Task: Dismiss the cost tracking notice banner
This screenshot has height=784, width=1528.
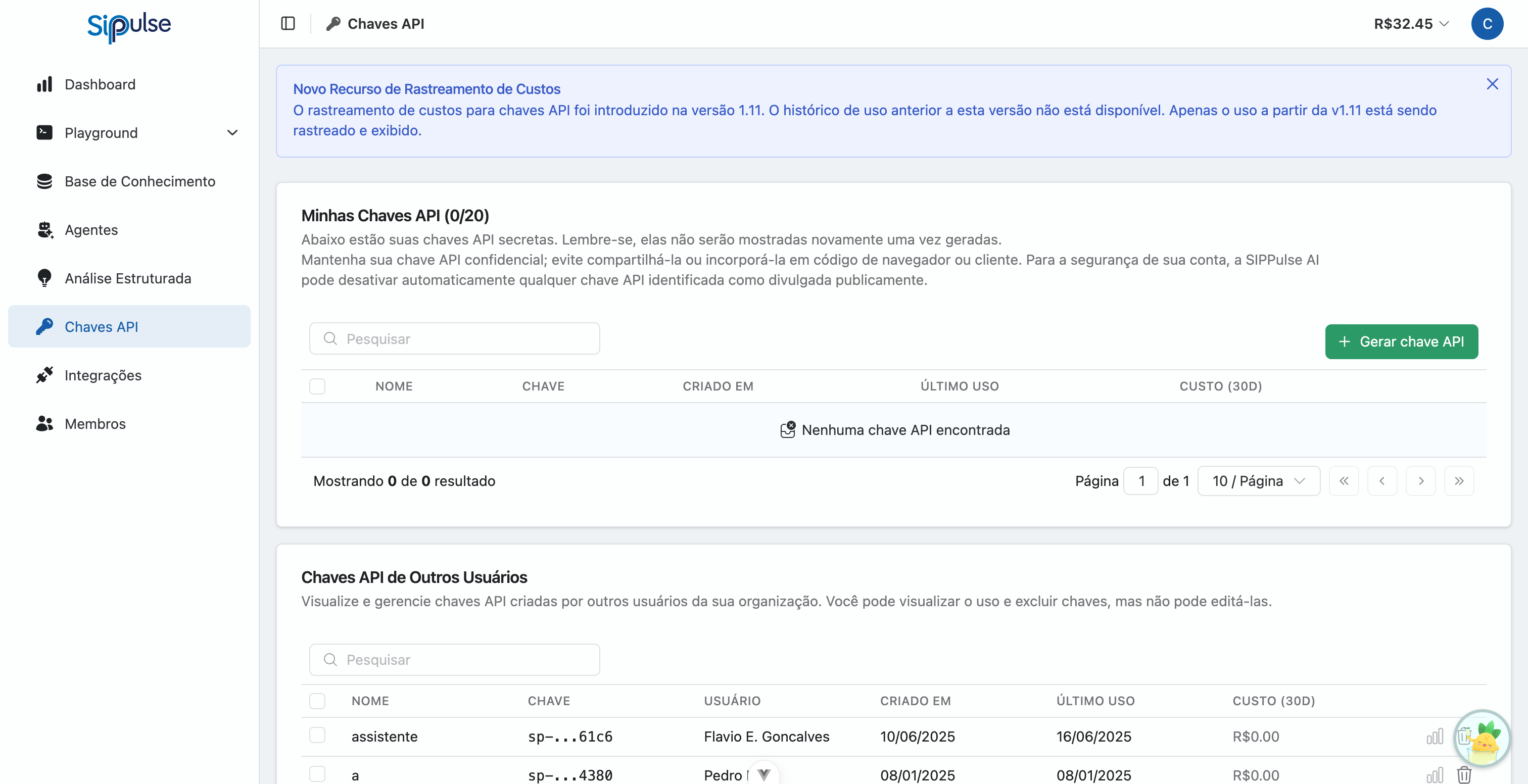Action: coord(1493,84)
